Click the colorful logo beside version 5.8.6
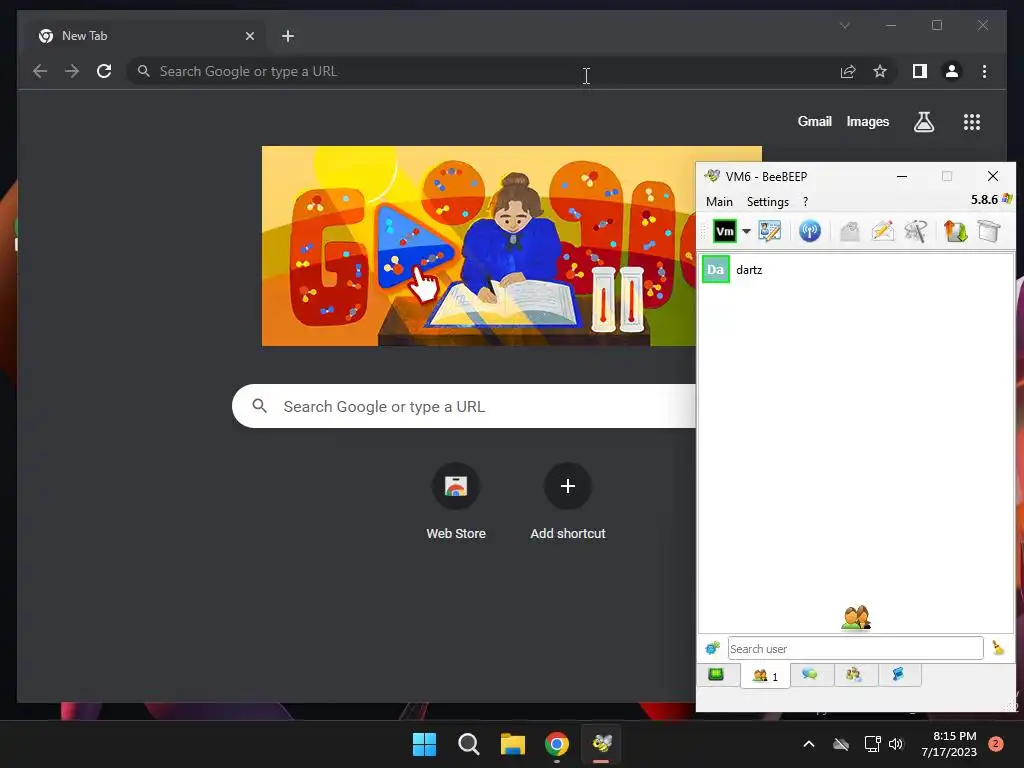The width and height of the screenshot is (1024, 768). tap(1007, 199)
